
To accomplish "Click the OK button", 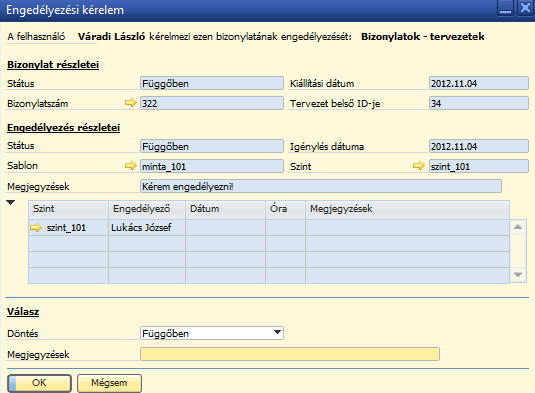I will tap(39, 383).
